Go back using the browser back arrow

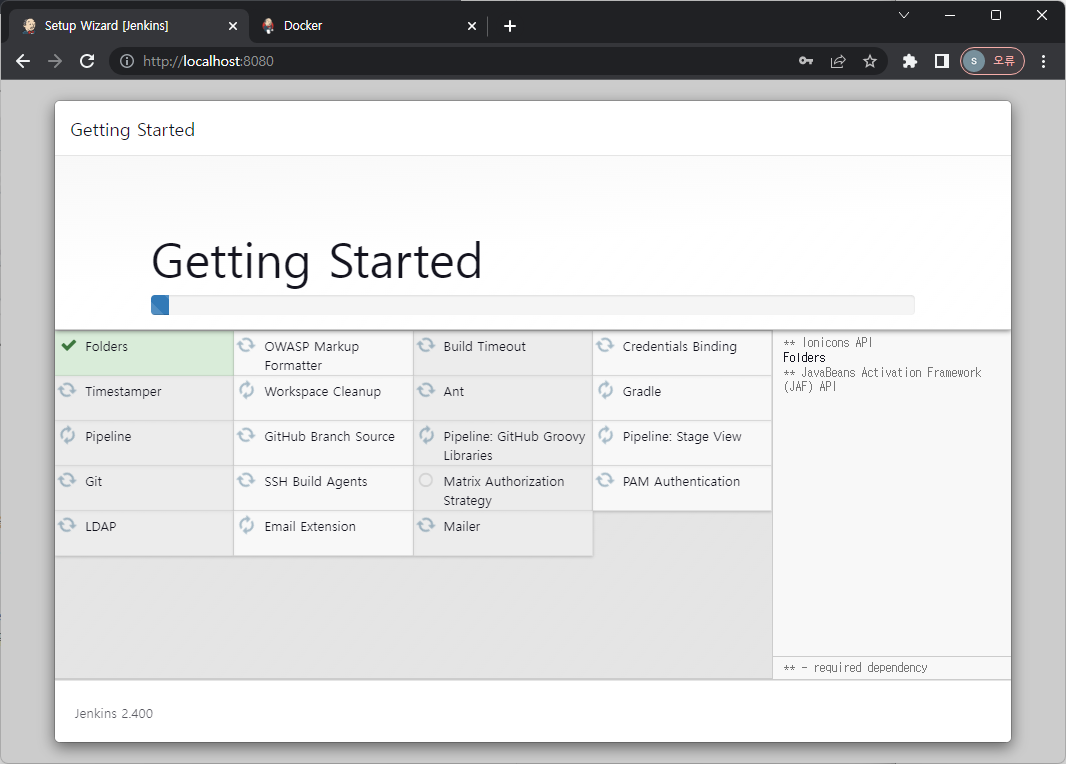coord(23,61)
